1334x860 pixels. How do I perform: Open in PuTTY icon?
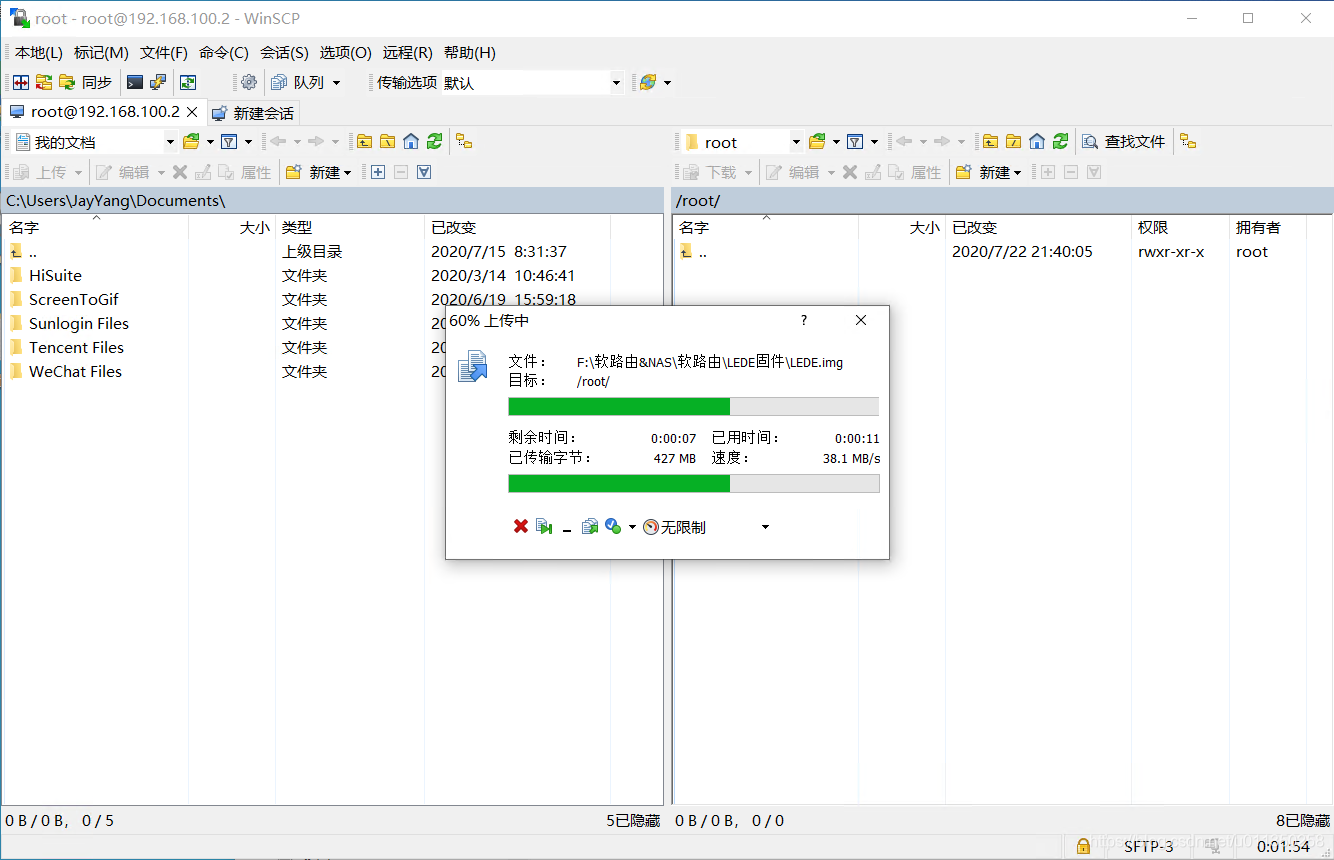pos(158,82)
